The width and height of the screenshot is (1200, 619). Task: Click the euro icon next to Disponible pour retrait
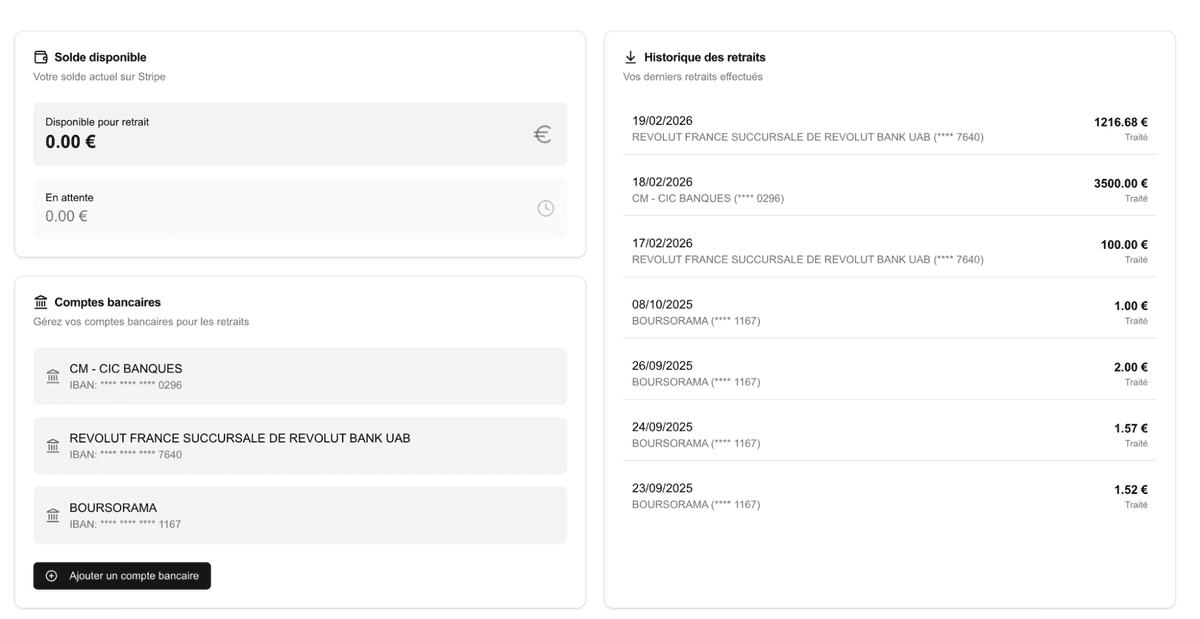pos(542,133)
